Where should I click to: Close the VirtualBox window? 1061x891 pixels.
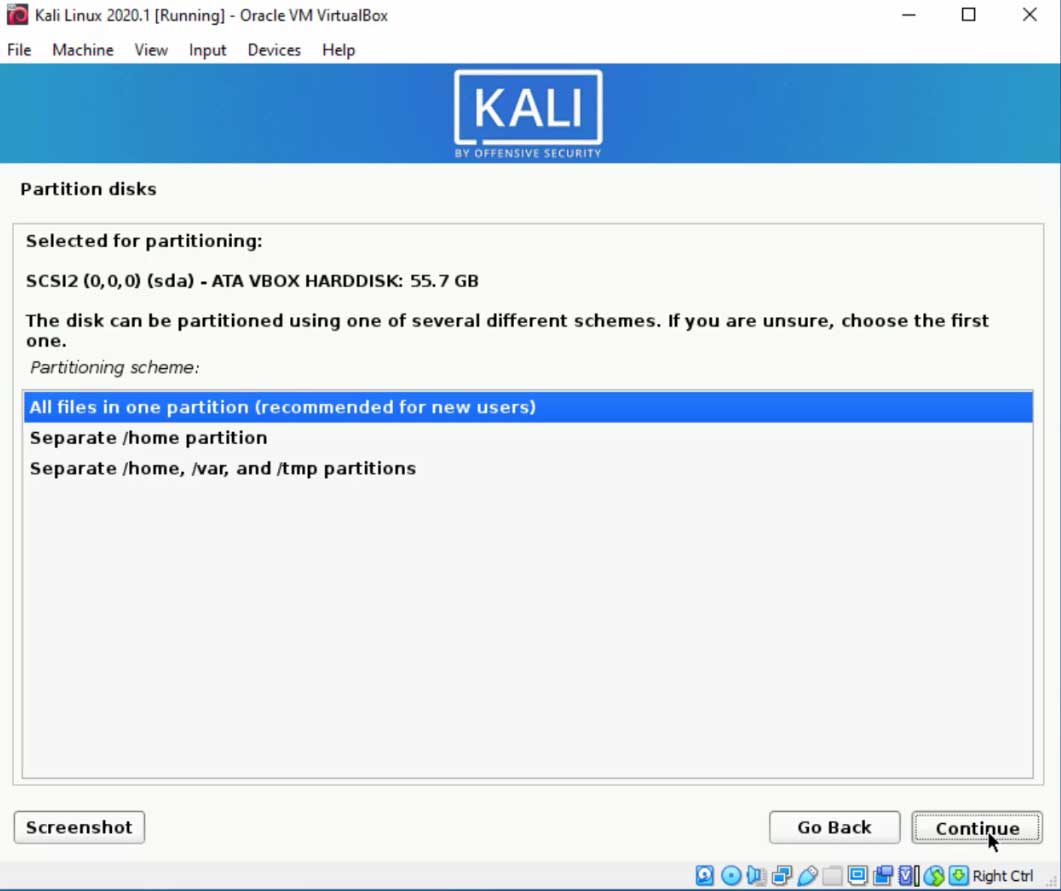pos(1029,15)
